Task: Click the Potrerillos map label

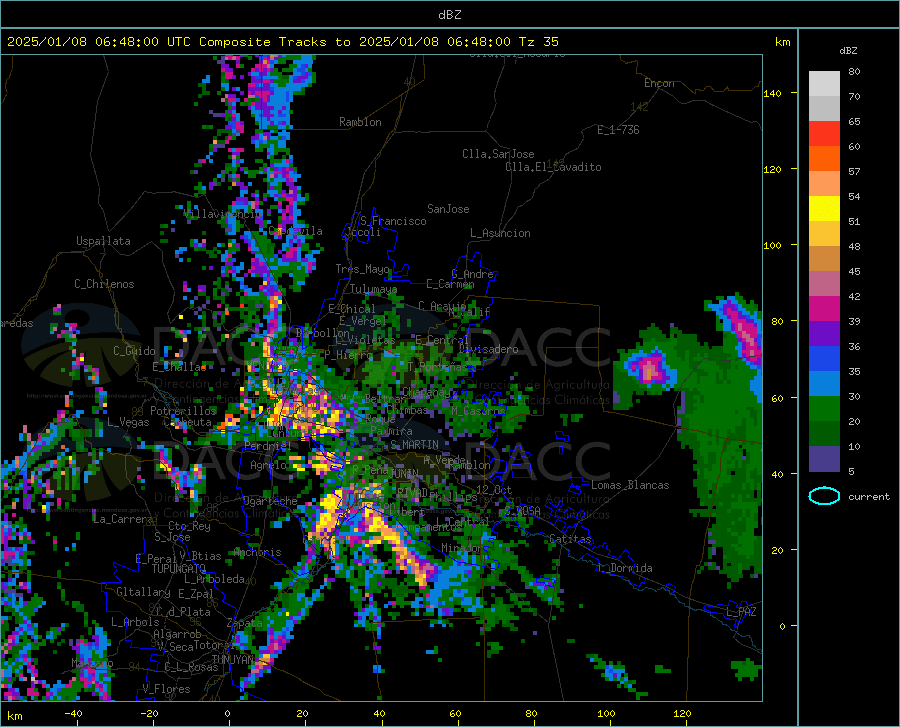Action: (183, 411)
